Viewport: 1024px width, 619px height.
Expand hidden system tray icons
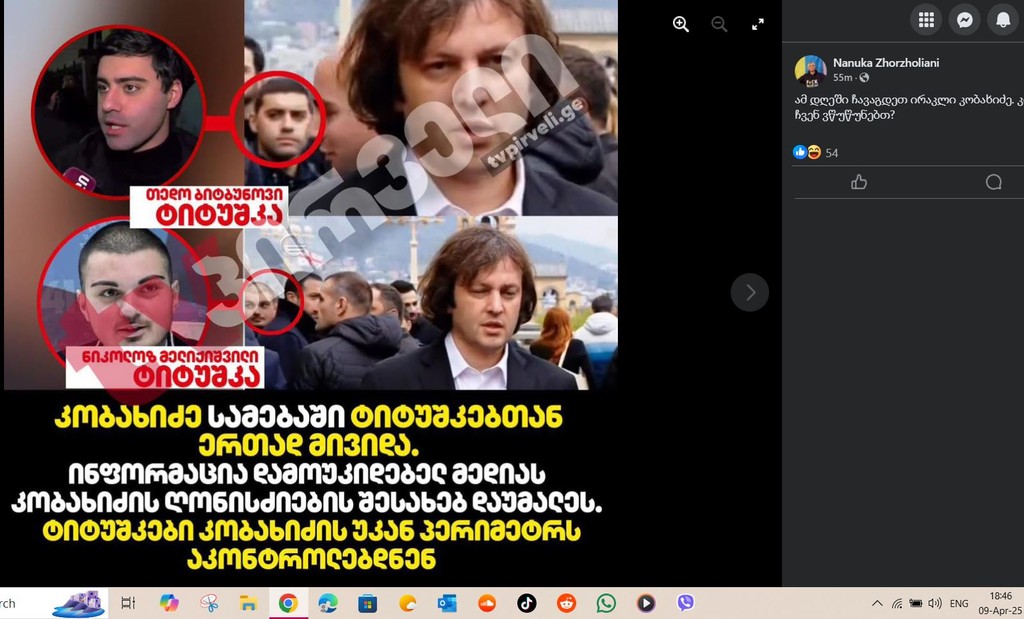point(878,603)
